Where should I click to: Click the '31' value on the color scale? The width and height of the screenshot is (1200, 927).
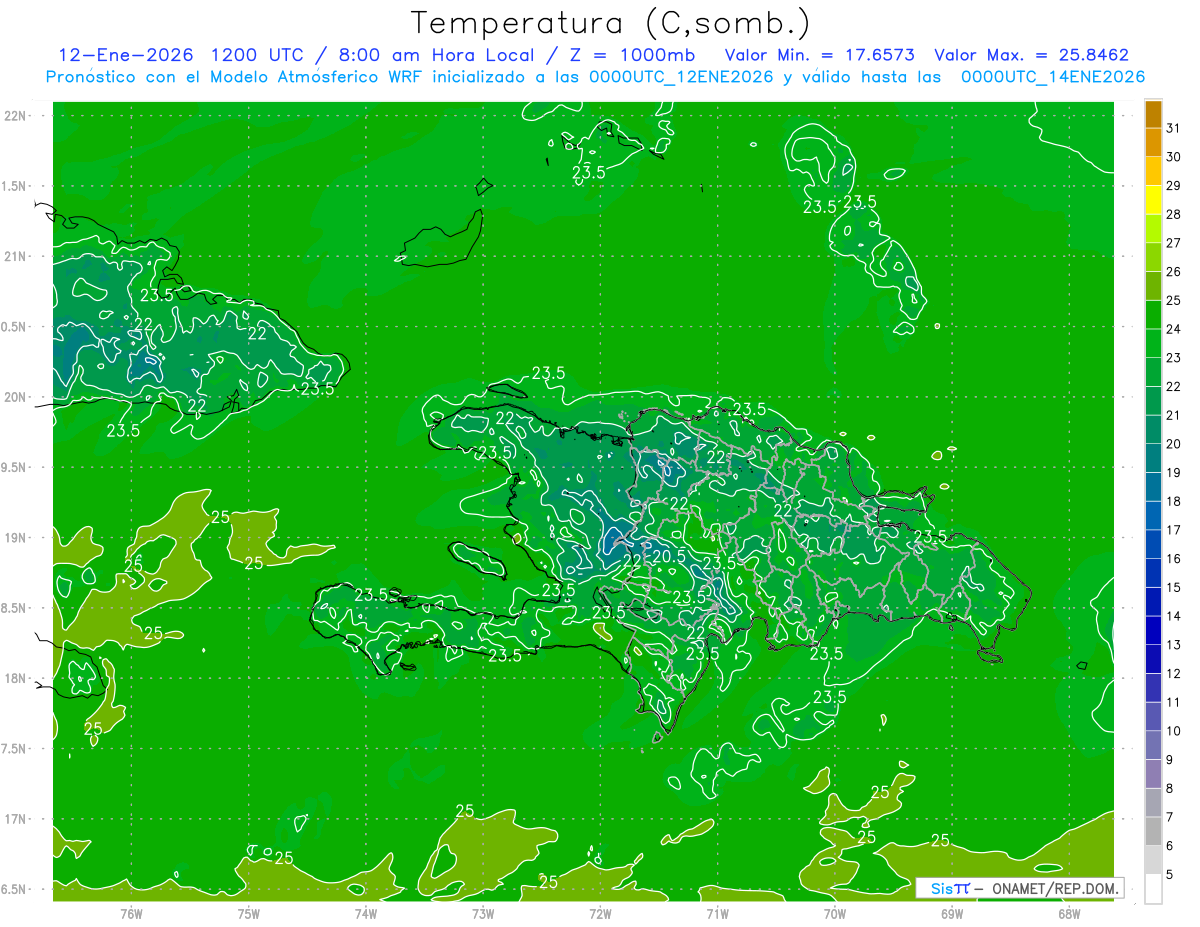pyautogui.click(x=1173, y=128)
